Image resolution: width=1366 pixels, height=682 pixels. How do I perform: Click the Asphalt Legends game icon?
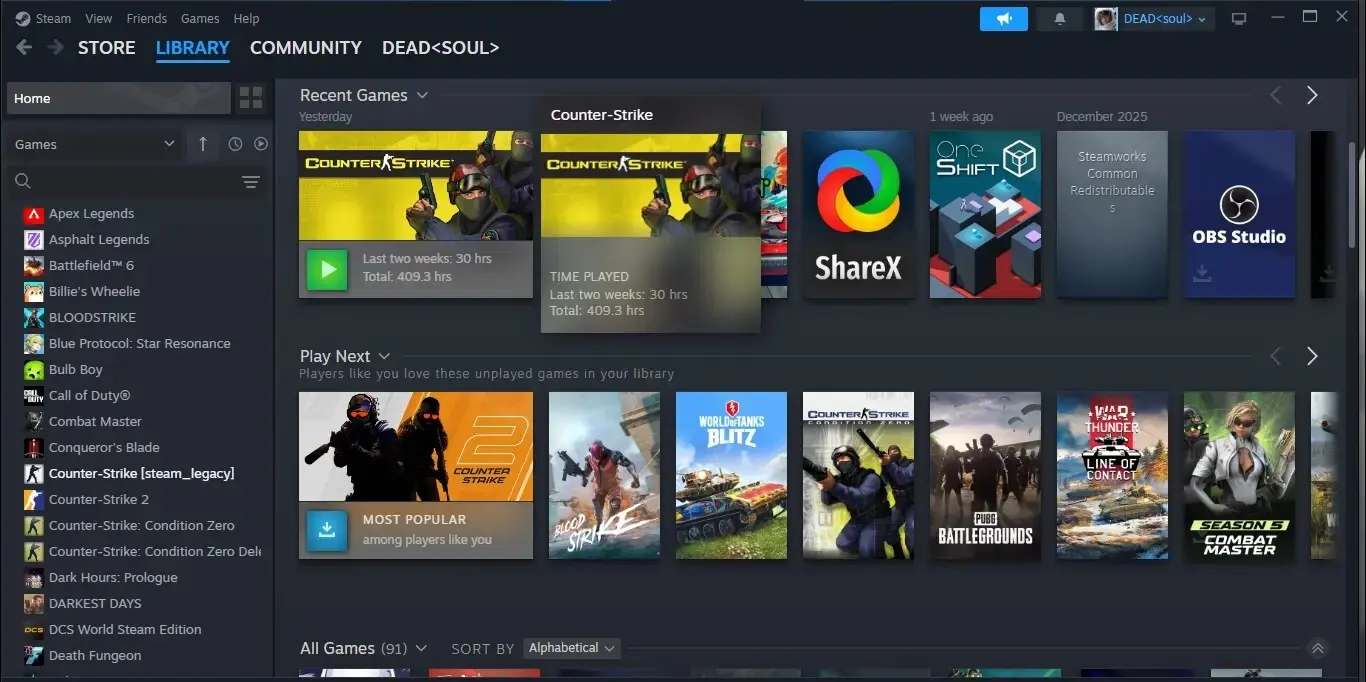(34, 240)
